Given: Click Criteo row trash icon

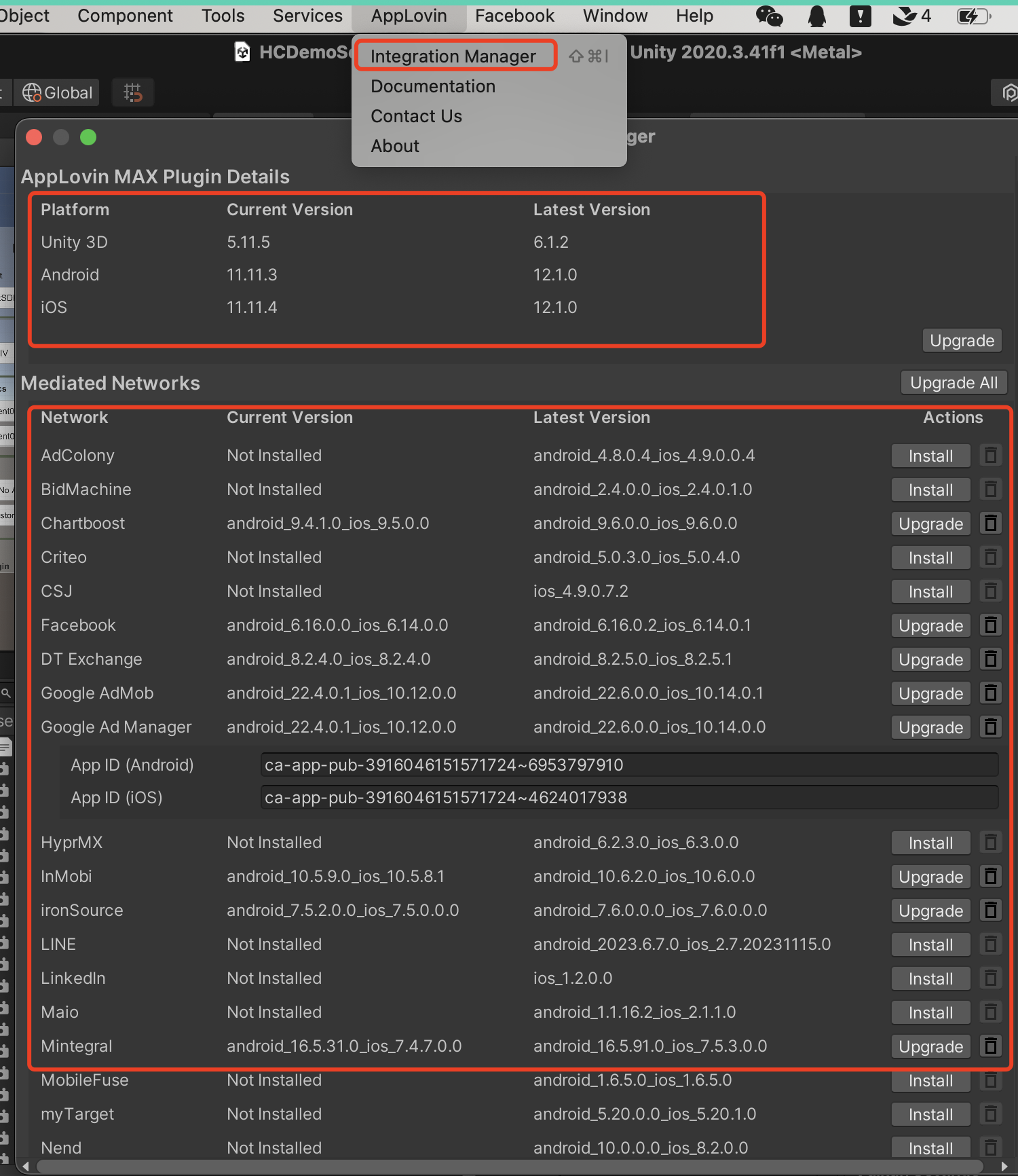Looking at the screenshot, I should pyautogui.click(x=991, y=557).
